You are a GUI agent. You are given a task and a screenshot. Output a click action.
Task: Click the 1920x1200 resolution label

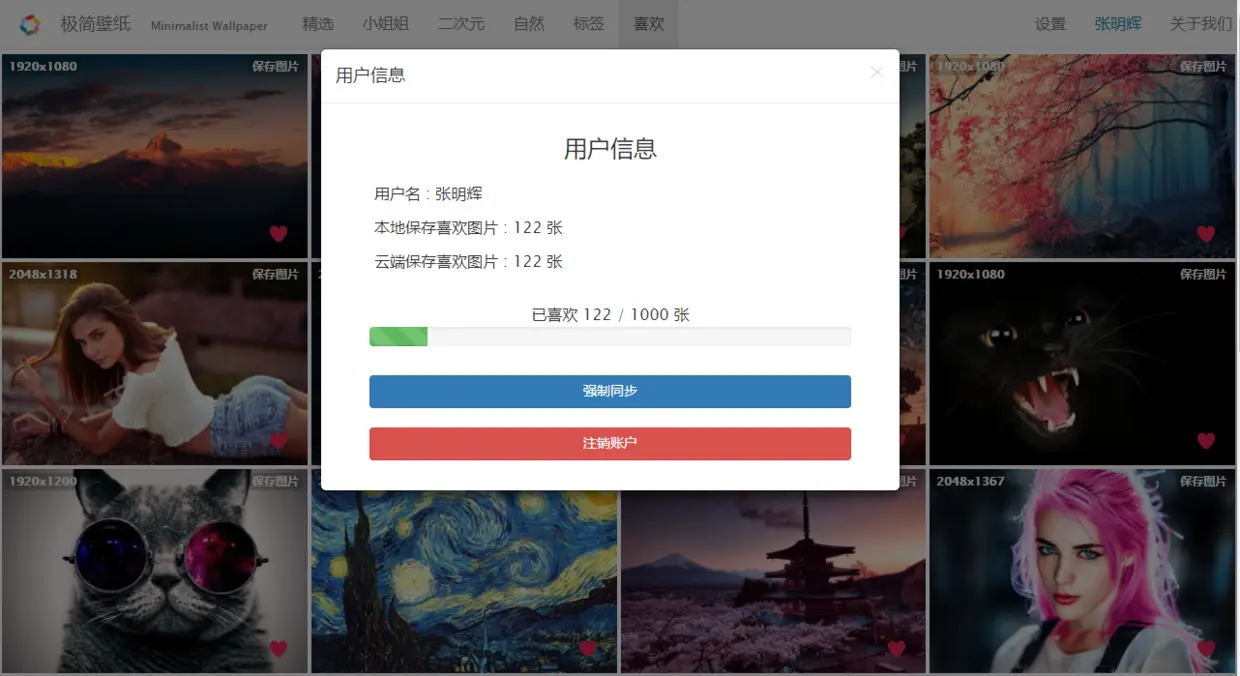[43, 481]
